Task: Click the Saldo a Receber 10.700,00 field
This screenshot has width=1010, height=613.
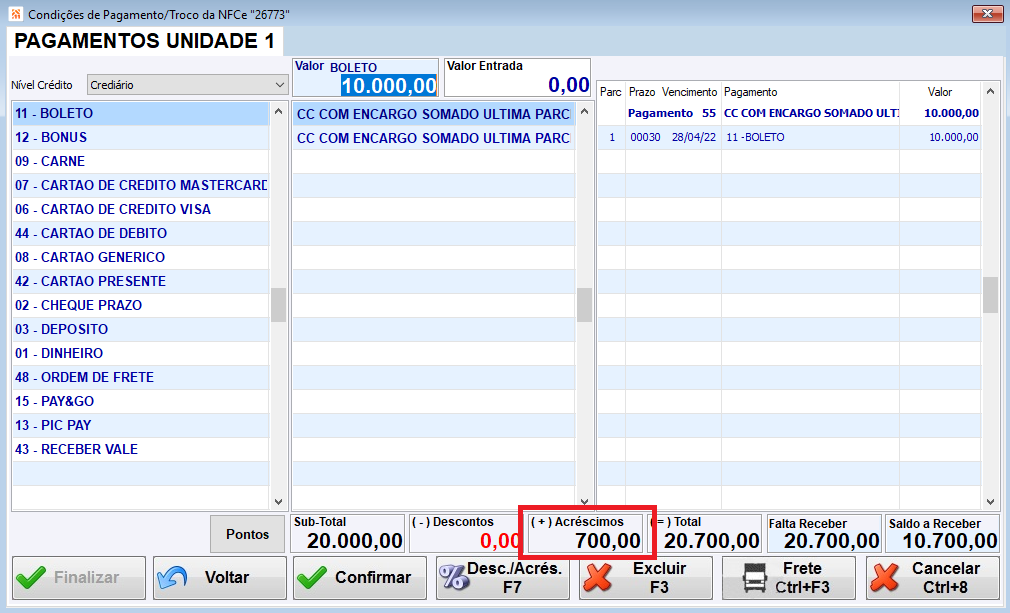Action: click(942, 533)
